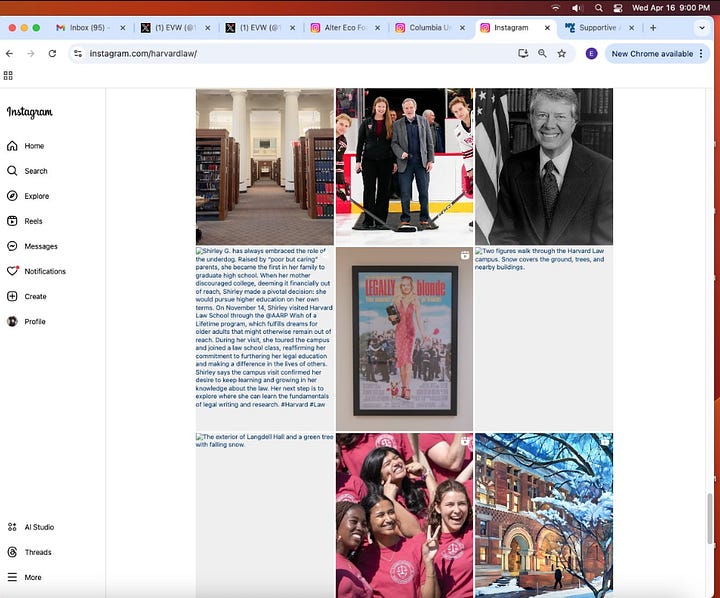Open macOS Wi-Fi menu bar icon
Image resolution: width=720 pixels, height=598 pixels.
click(x=556, y=7)
